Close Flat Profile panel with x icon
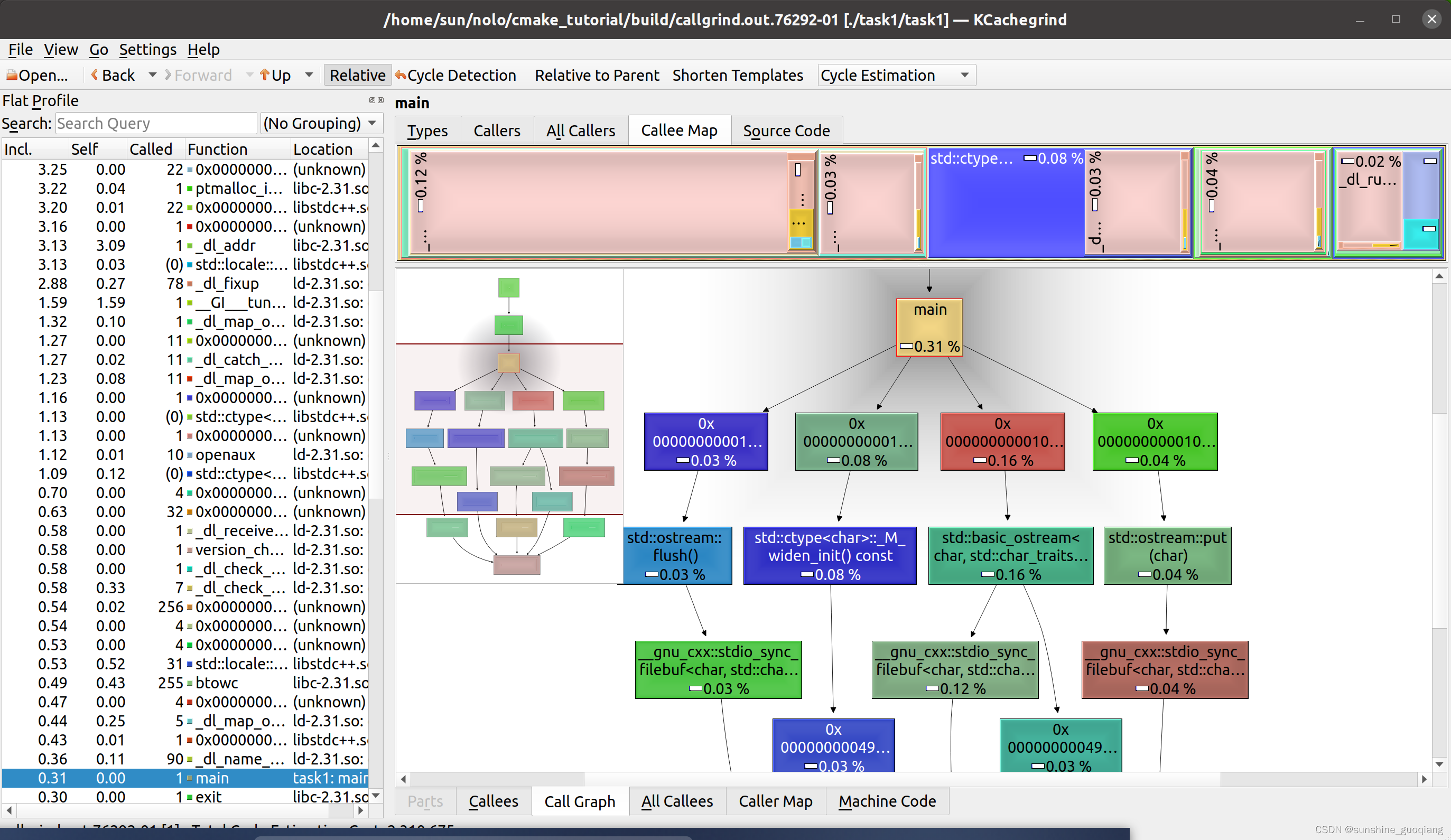Image resolution: width=1451 pixels, height=840 pixels. [x=380, y=100]
